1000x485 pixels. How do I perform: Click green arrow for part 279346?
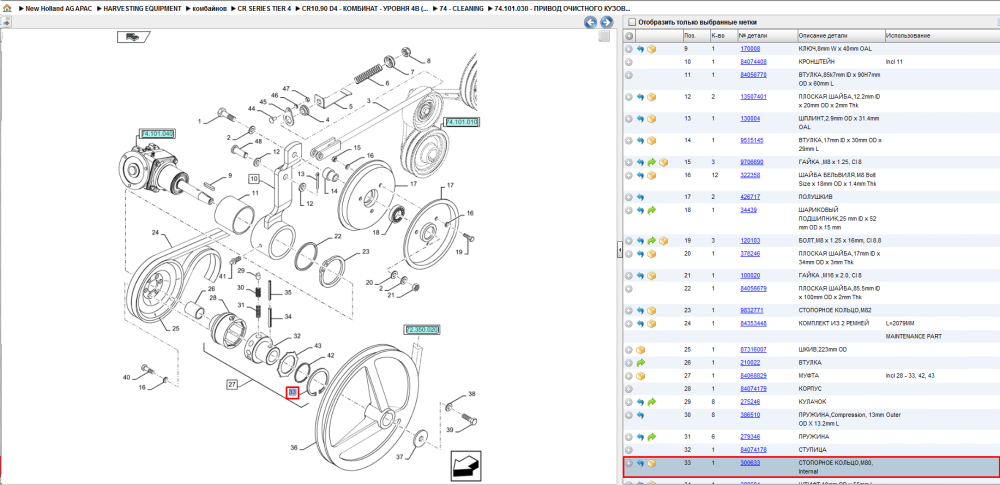click(x=652, y=437)
